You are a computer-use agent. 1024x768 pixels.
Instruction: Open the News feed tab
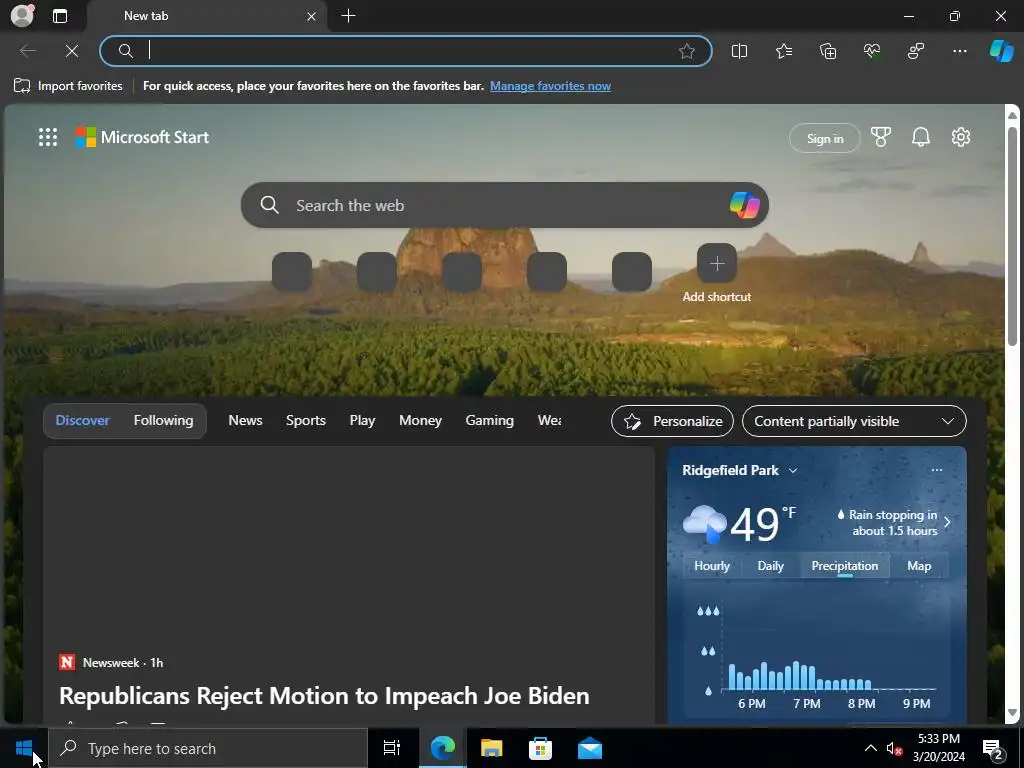[246, 421]
